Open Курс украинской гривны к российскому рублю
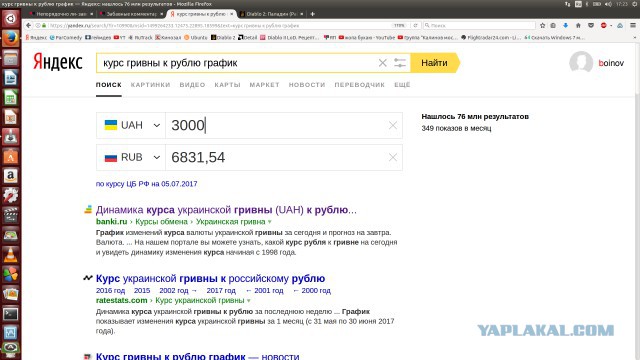This screenshot has width=640, height=360. (210, 278)
